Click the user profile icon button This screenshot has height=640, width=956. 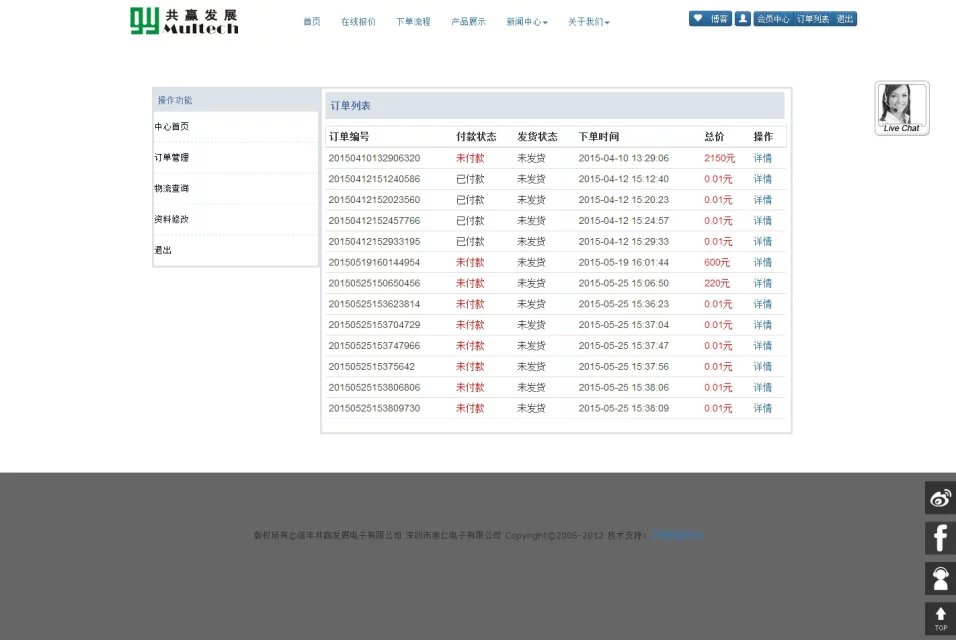(x=742, y=19)
